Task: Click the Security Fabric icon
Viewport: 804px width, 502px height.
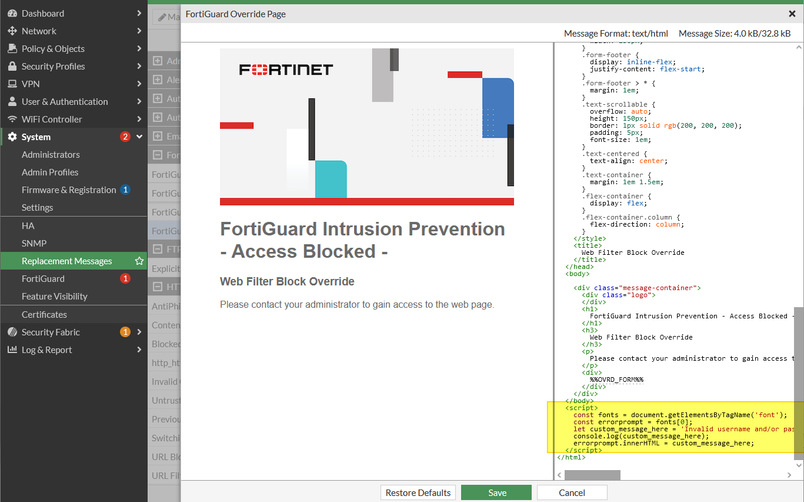Action: tap(12, 332)
